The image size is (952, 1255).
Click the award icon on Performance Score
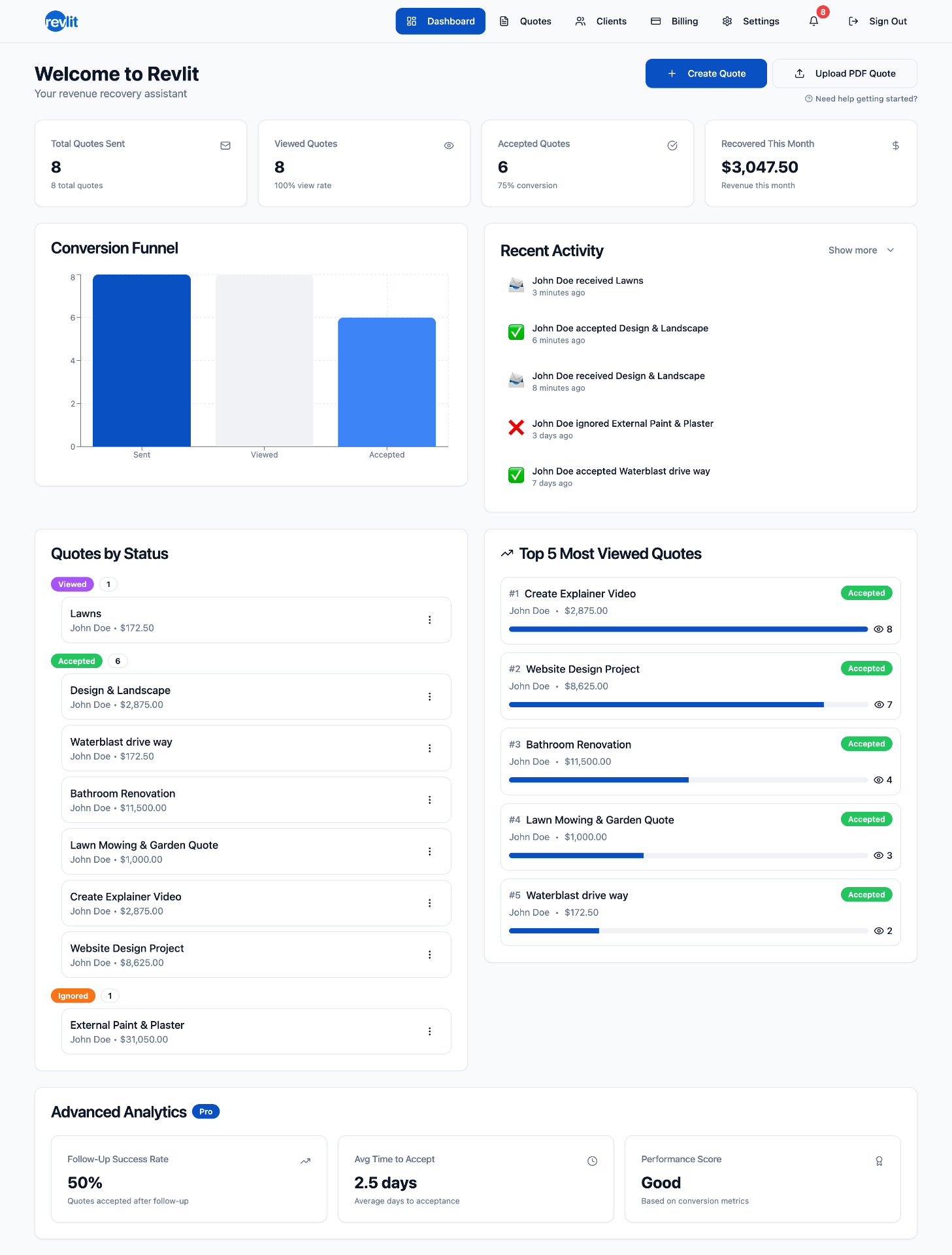click(879, 1161)
